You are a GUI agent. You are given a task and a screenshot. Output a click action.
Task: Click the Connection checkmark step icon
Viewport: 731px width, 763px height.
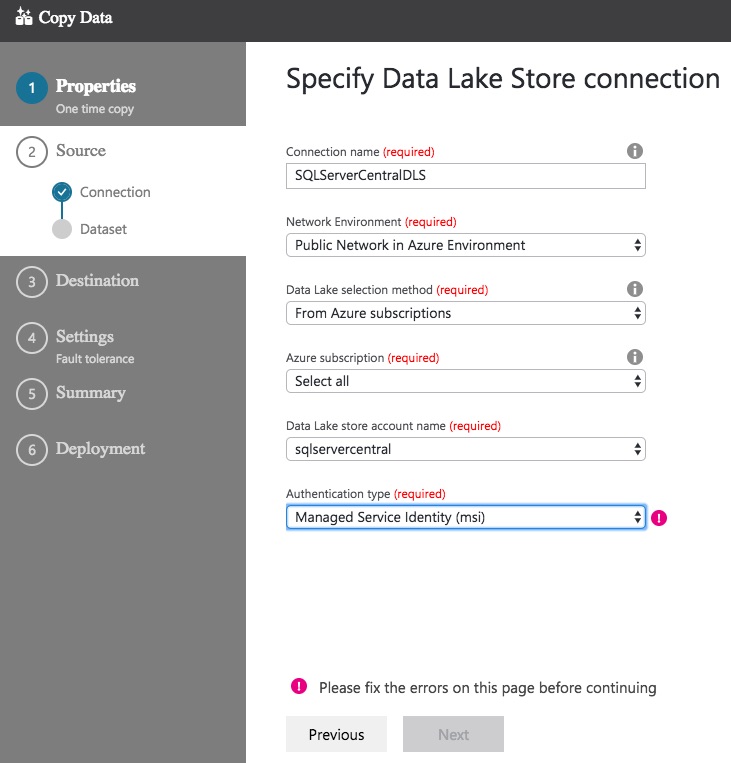click(62, 192)
